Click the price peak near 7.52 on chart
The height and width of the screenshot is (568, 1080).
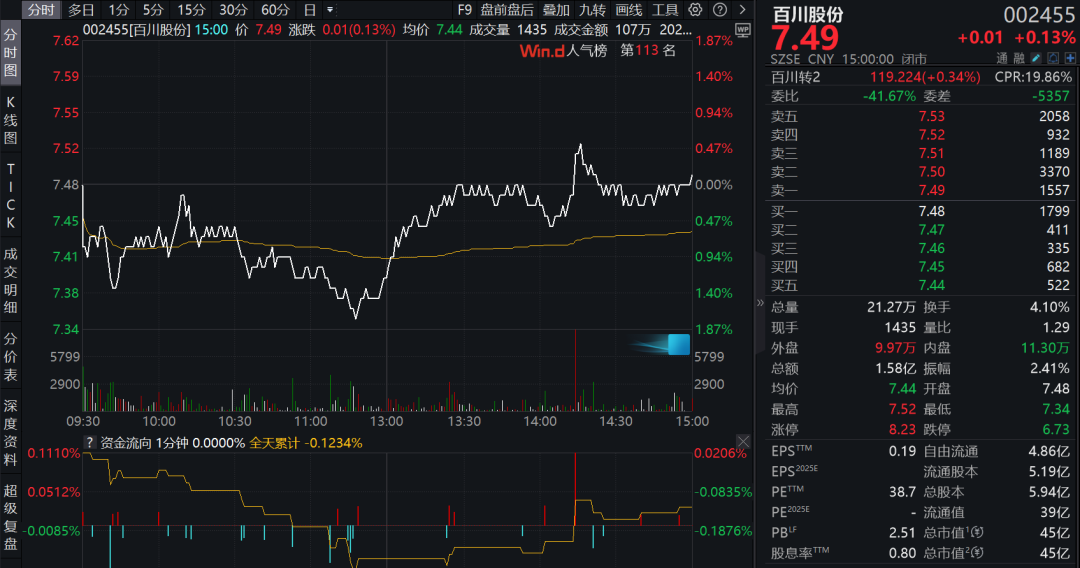[x=581, y=145]
